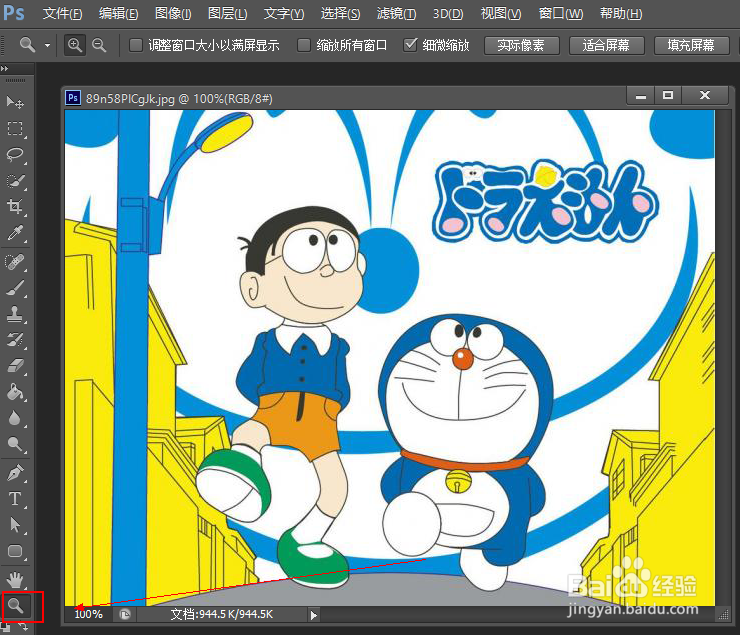Select the Crop tool
Screen dimensions: 740x635
tap(15, 207)
